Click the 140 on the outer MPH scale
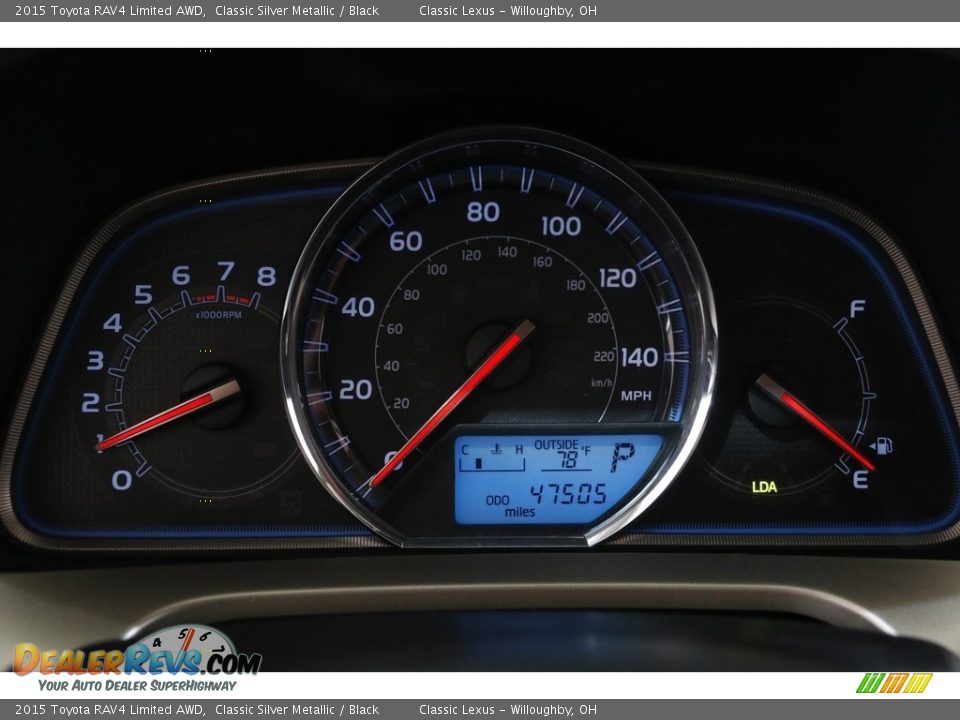This screenshot has height=720, width=960. coord(639,357)
